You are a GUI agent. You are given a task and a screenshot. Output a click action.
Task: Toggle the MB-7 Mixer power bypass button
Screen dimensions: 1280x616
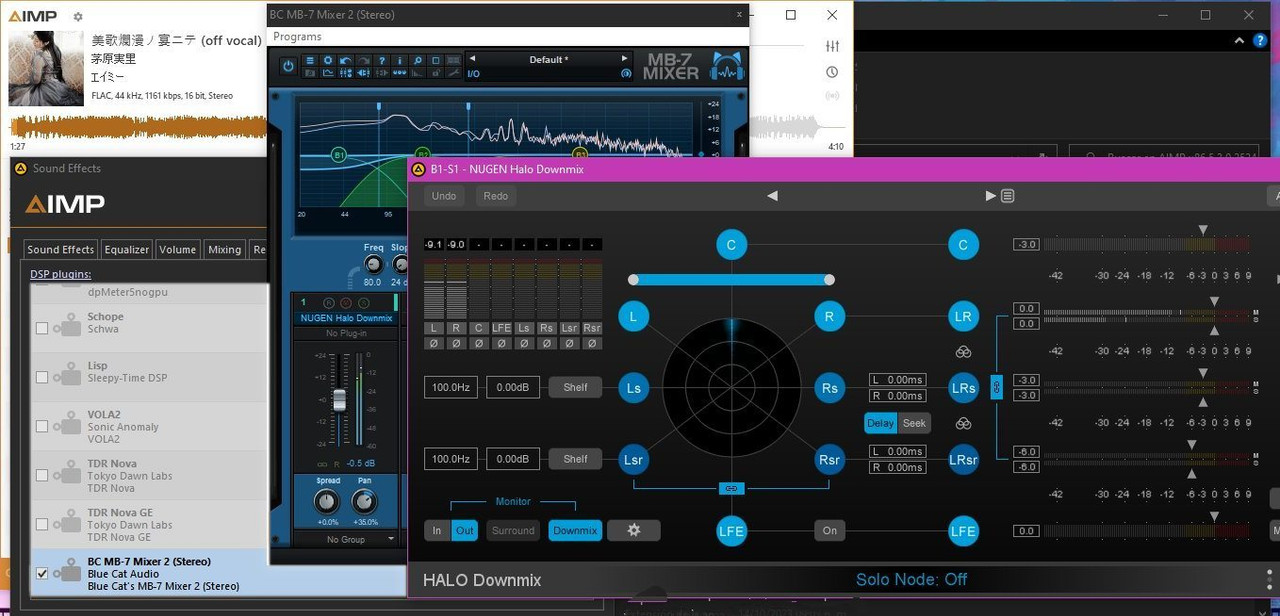click(288, 66)
